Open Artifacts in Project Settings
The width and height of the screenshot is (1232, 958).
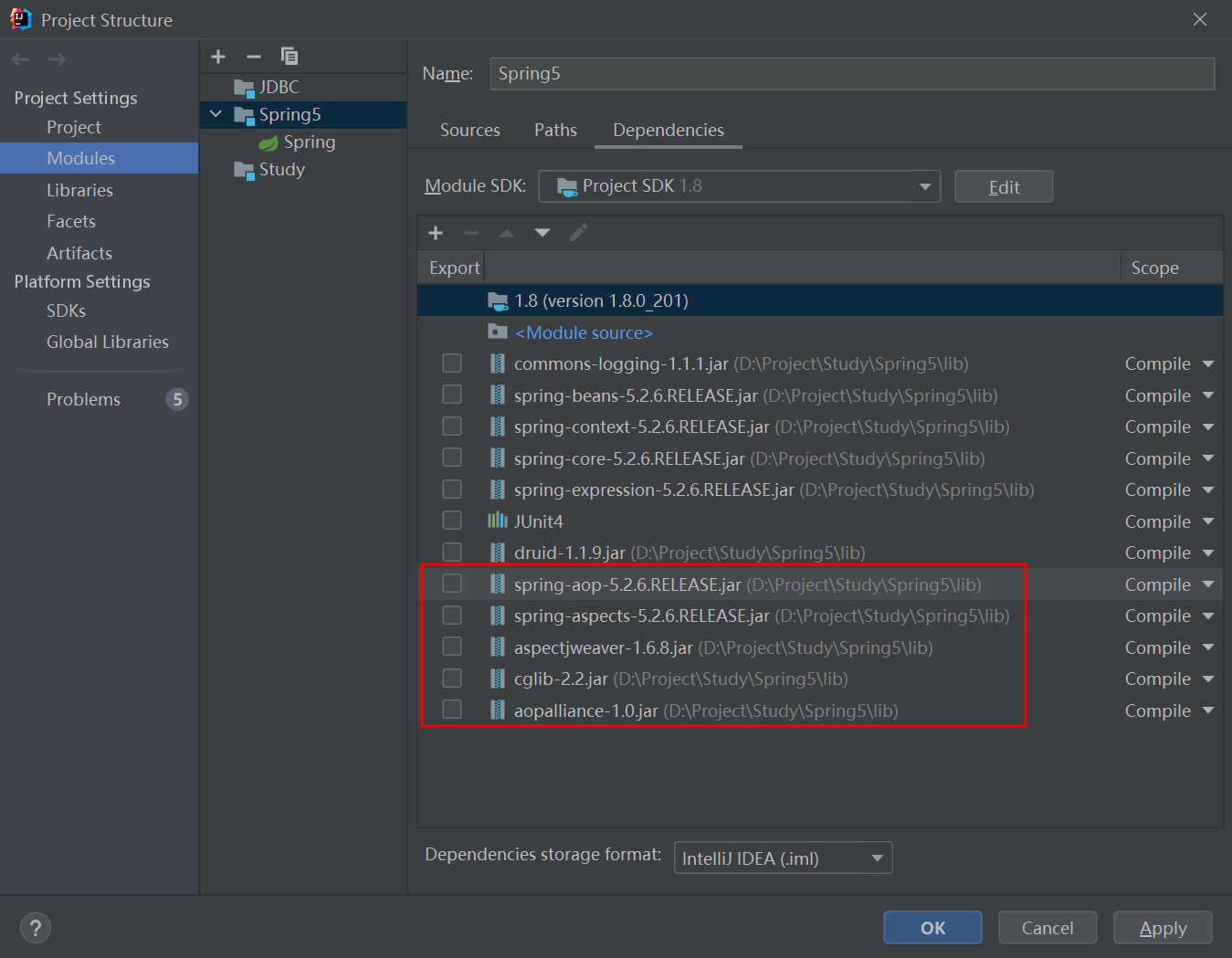79,253
